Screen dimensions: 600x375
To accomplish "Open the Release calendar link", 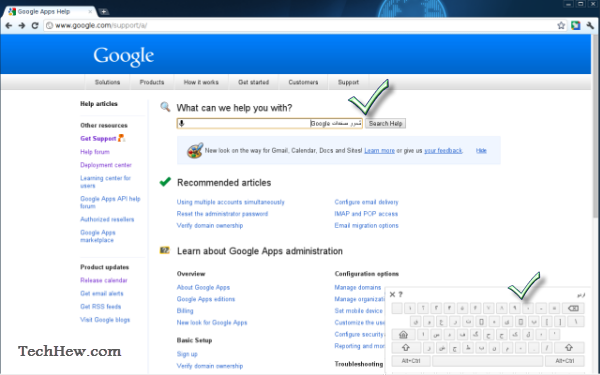I will coord(104,280).
